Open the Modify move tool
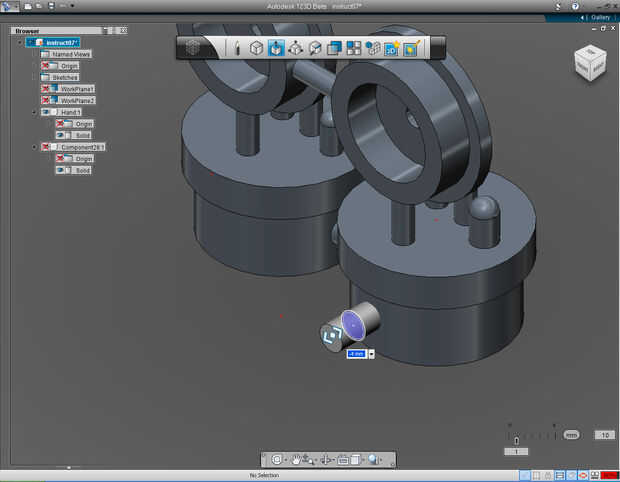 pos(295,48)
